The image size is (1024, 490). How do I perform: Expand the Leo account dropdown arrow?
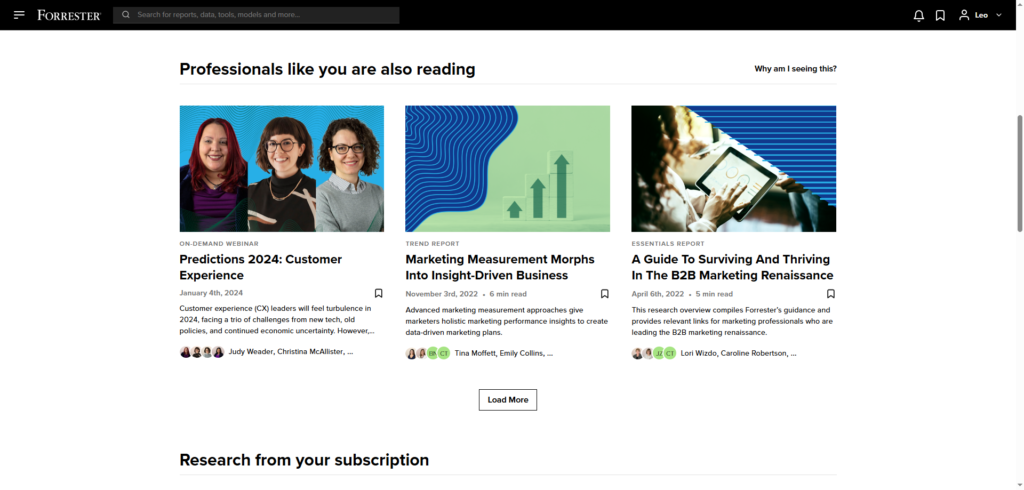pyautogui.click(x=998, y=15)
